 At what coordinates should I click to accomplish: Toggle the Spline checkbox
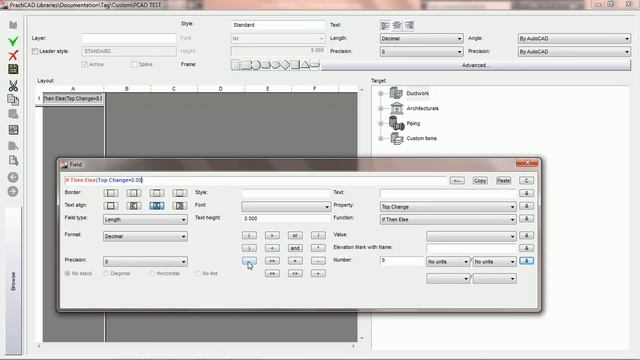pos(134,64)
